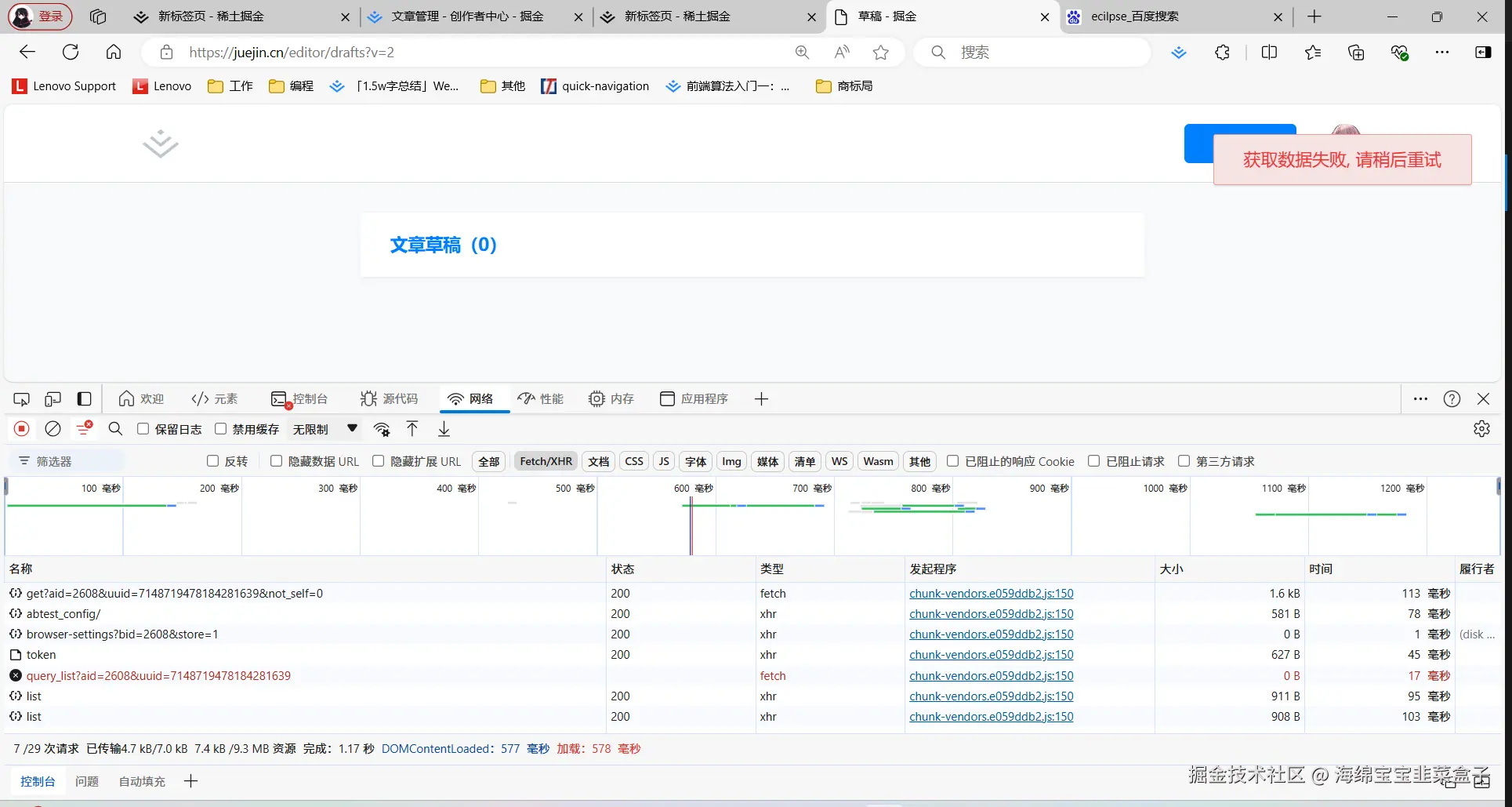Viewport: 1512px width, 807px height.
Task: Open the network search magnifier icon
Action: click(x=115, y=429)
